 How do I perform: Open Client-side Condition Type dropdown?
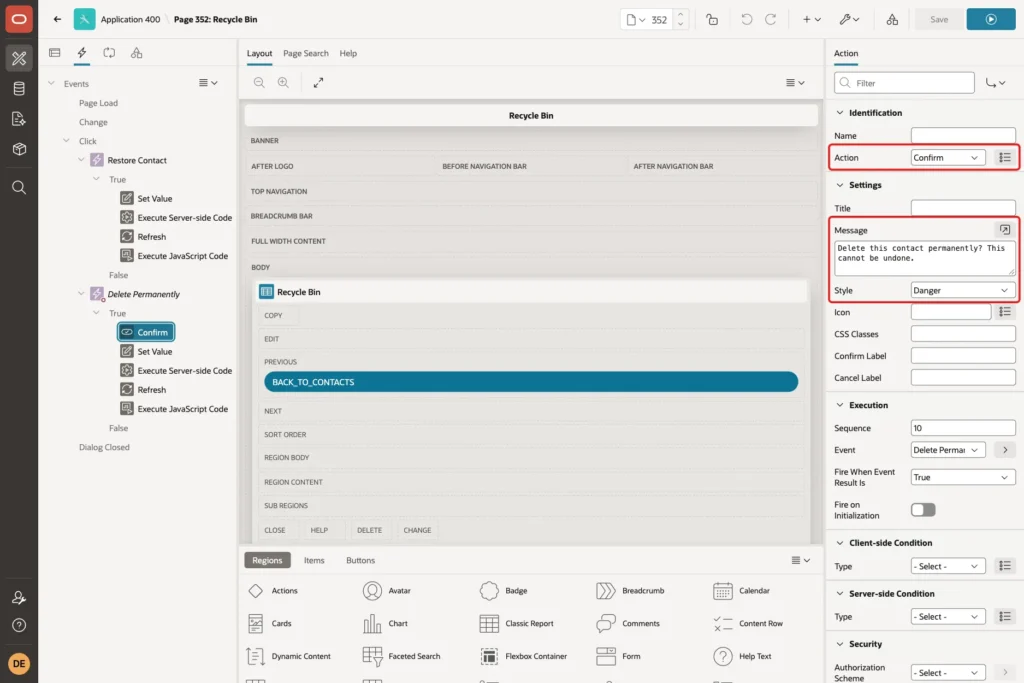tap(948, 566)
